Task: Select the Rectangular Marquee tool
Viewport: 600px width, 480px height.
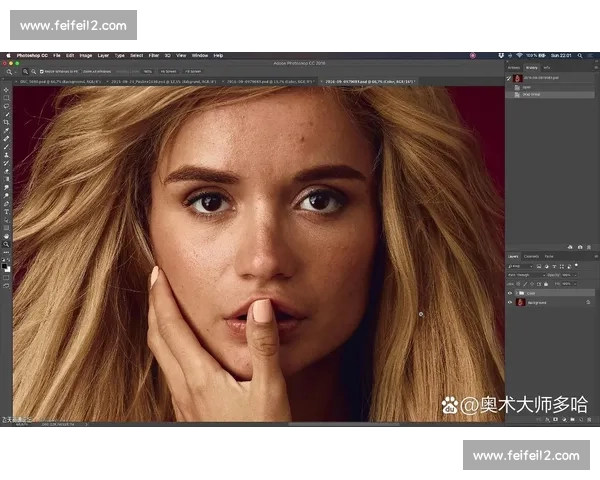Action: 6,96
